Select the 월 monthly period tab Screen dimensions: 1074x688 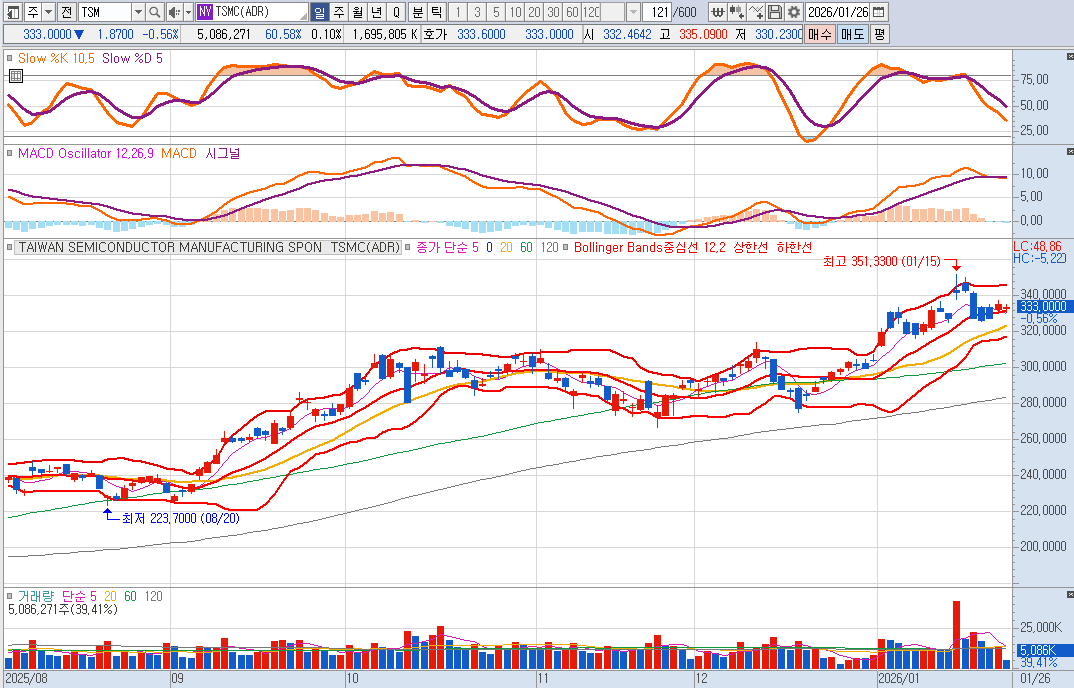tap(358, 12)
